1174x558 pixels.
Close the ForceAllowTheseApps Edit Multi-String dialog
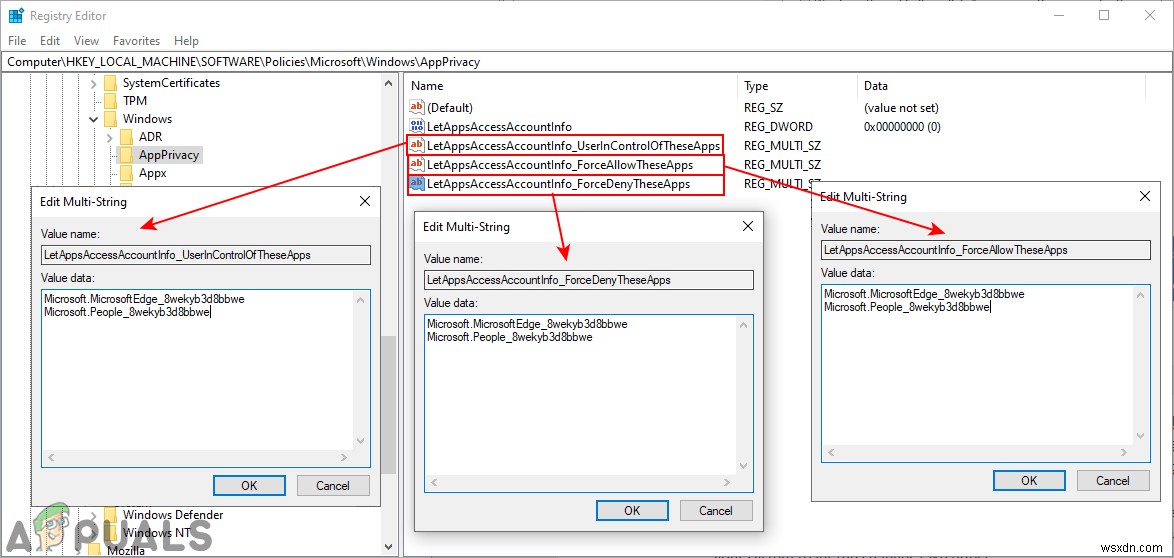click(x=1145, y=196)
